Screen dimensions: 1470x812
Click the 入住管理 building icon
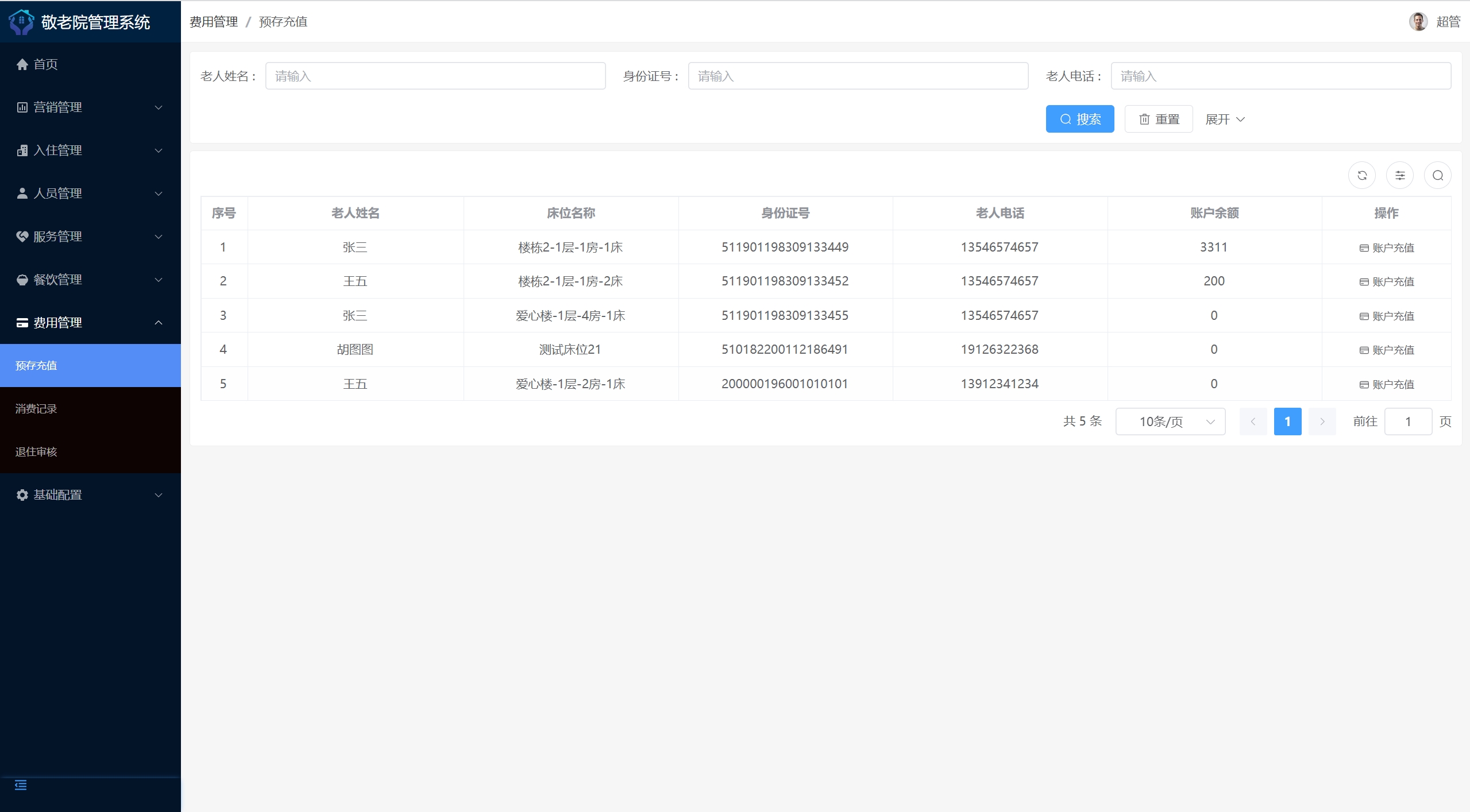22,150
